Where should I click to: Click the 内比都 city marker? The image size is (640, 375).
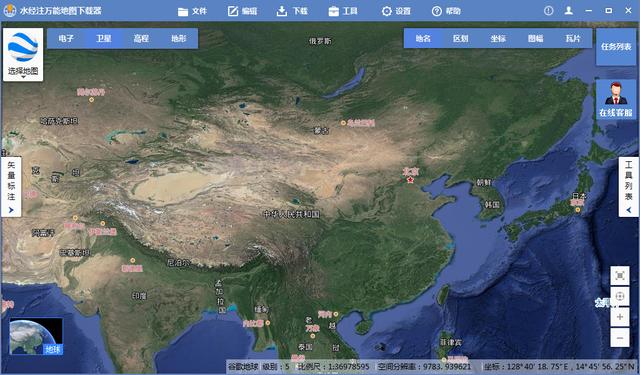(x=268, y=323)
